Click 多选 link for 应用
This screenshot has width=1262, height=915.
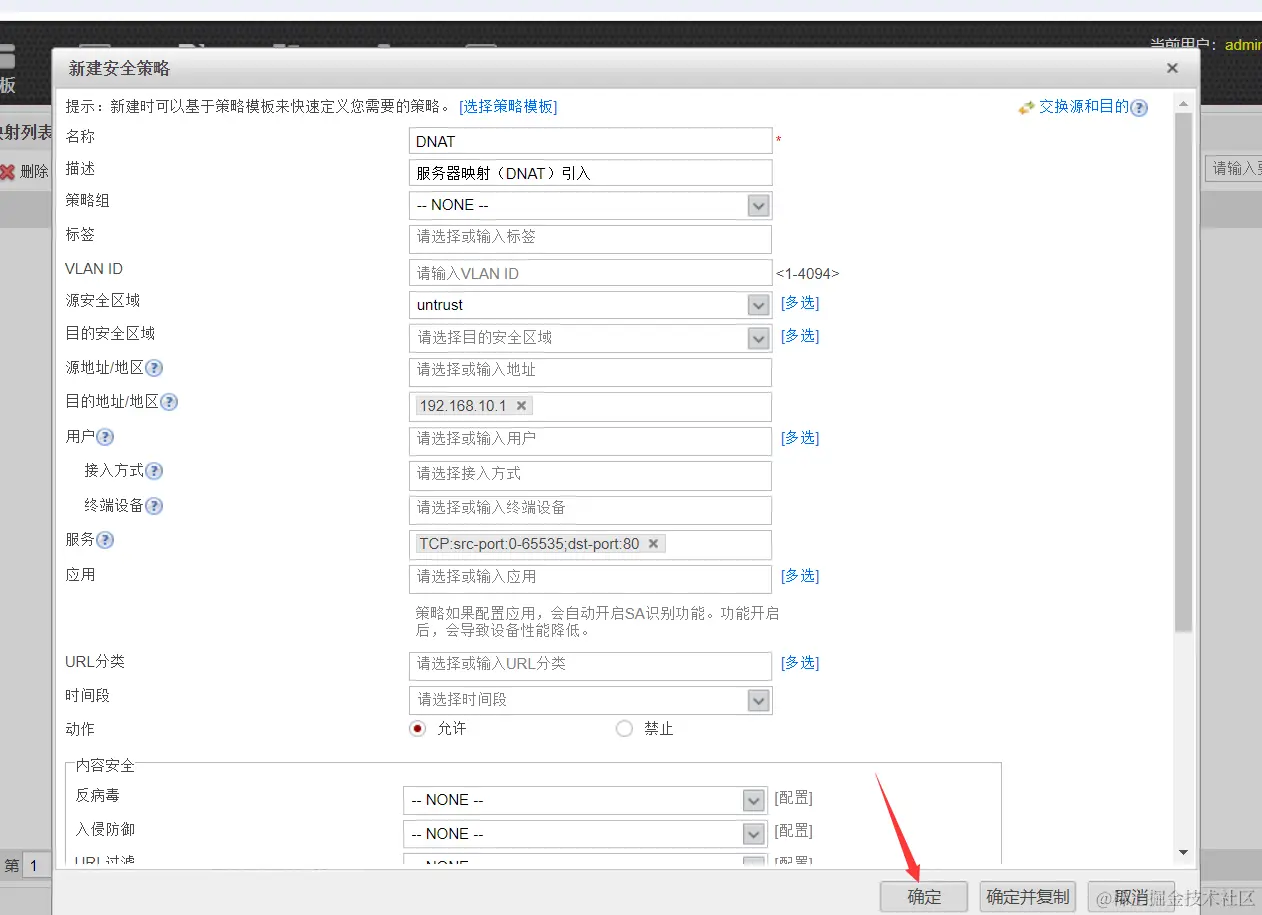coord(800,576)
